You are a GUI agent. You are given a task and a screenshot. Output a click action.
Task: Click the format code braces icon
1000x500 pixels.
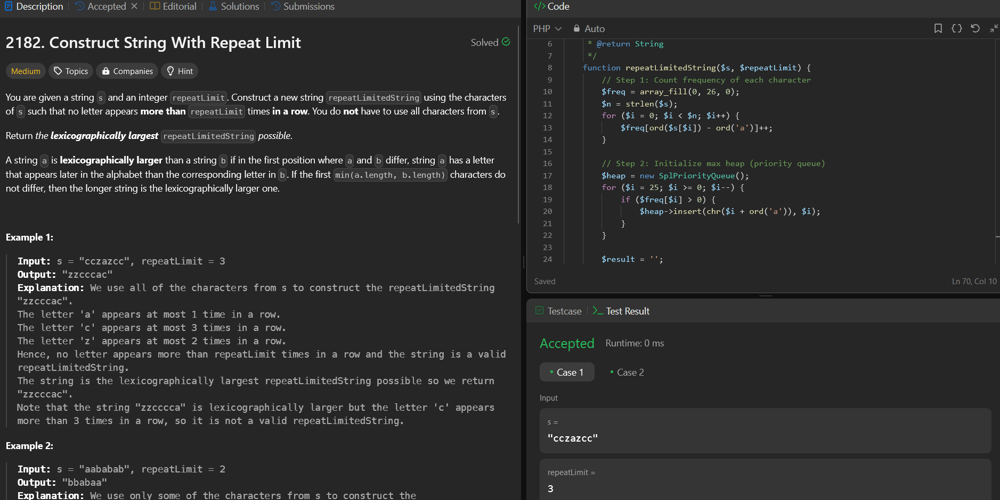click(x=956, y=28)
